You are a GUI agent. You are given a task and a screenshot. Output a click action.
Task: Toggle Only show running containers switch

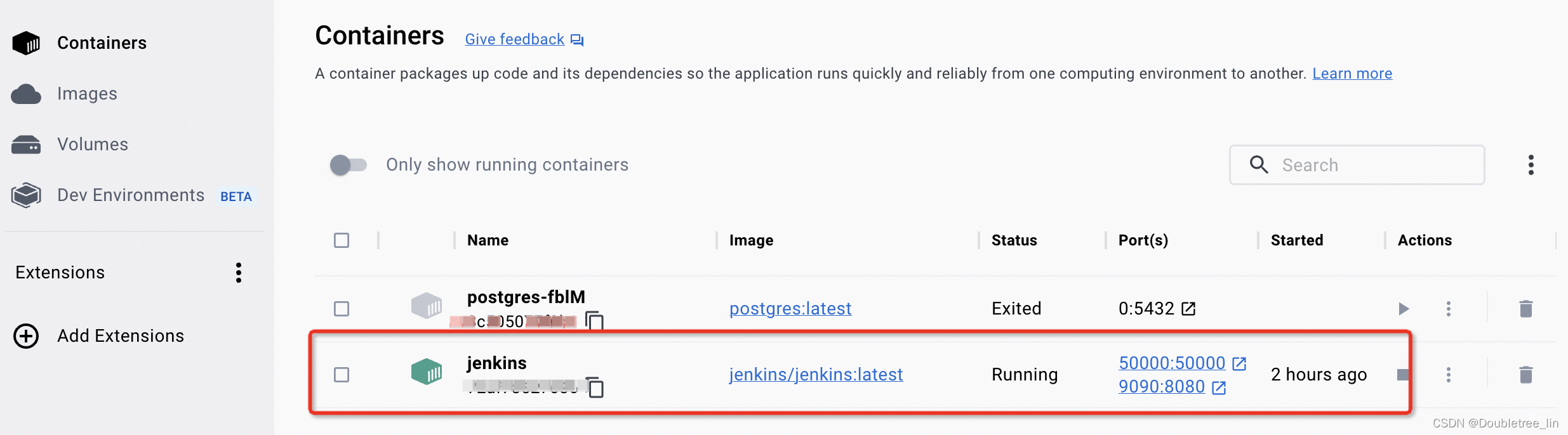pos(348,165)
